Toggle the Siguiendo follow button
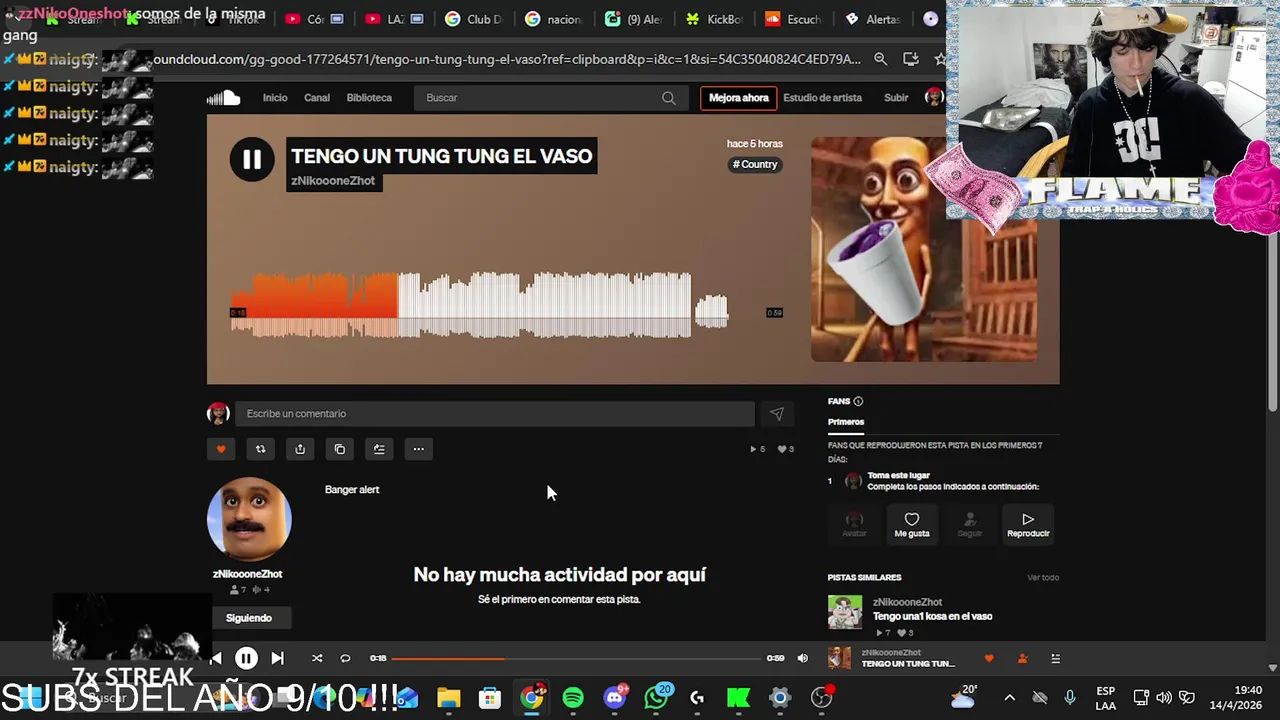Viewport: 1280px width, 720px height. 249,618
